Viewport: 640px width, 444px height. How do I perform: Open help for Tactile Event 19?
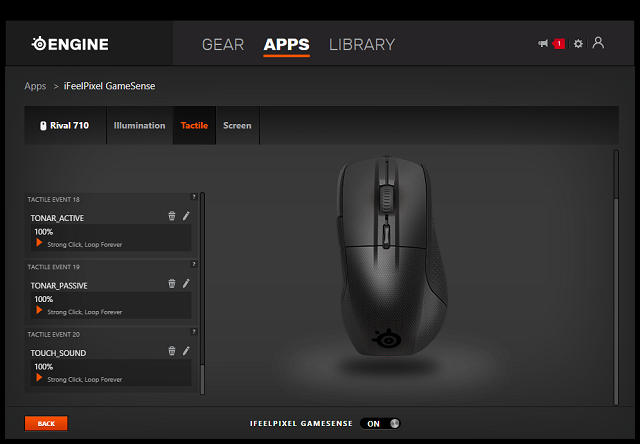click(x=194, y=264)
